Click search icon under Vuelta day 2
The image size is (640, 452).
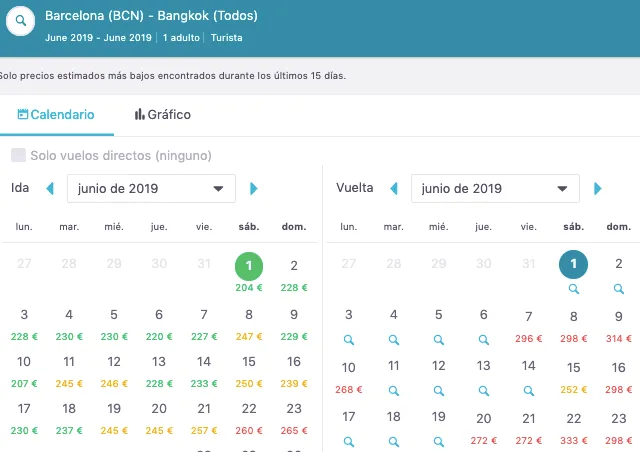click(x=619, y=289)
